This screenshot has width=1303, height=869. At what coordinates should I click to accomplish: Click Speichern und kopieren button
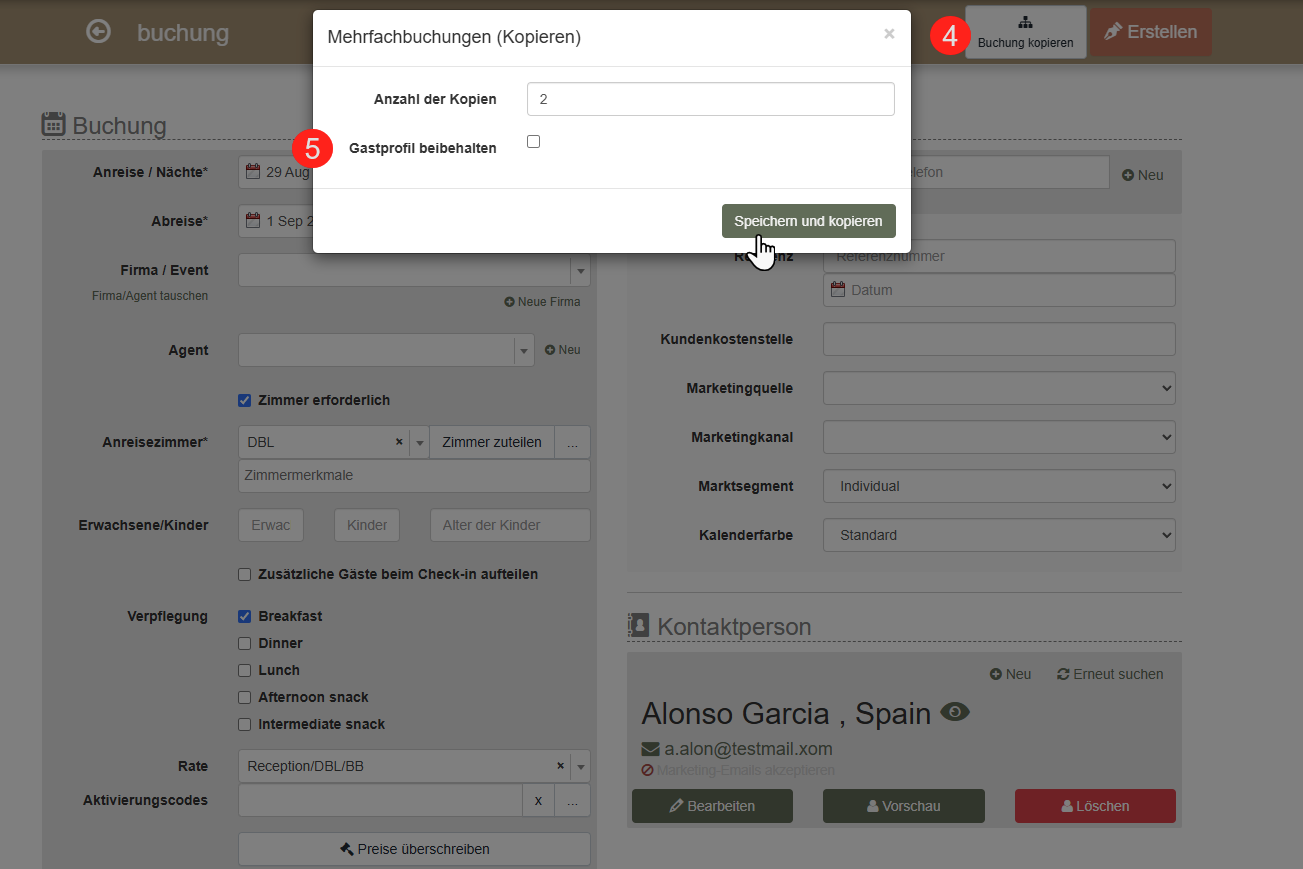pyautogui.click(x=808, y=221)
